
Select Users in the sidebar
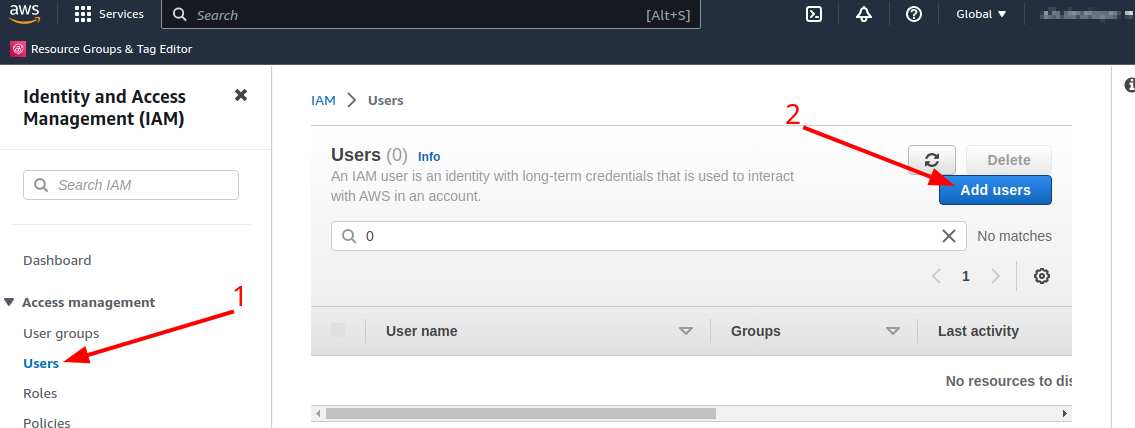click(41, 364)
